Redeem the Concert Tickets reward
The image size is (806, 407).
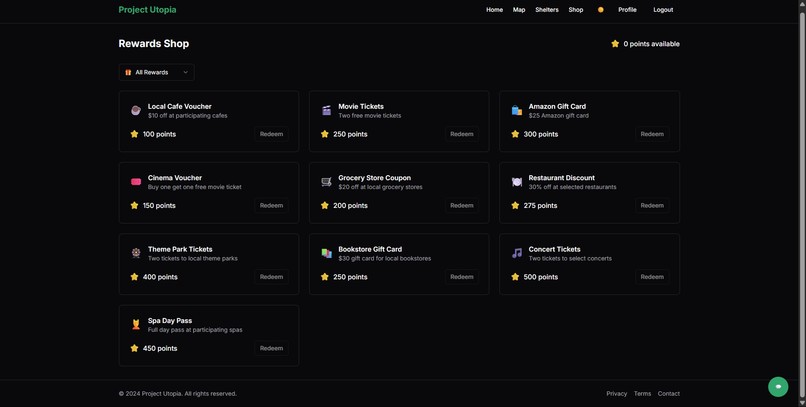(652, 277)
